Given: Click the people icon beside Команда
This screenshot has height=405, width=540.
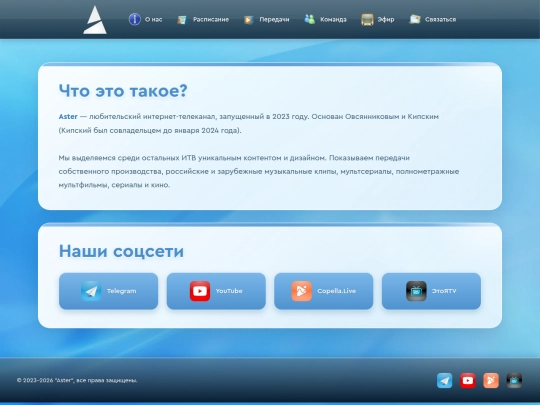Looking at the screenshot, I should tap(310, 19).
